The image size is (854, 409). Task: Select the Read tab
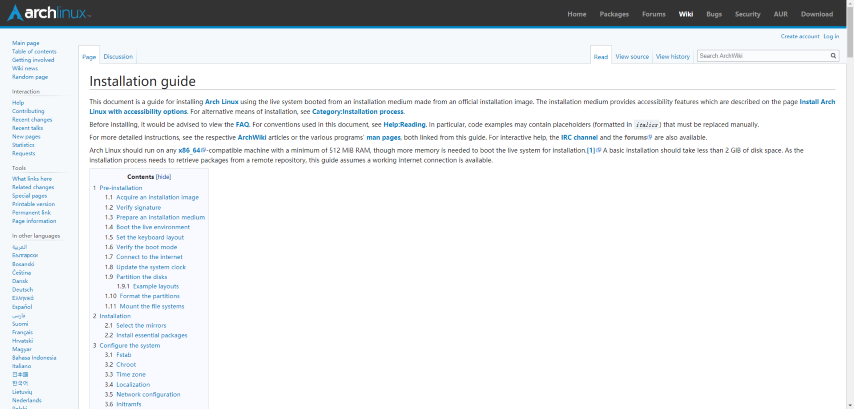pyautogui.click(x=601, y=57)
